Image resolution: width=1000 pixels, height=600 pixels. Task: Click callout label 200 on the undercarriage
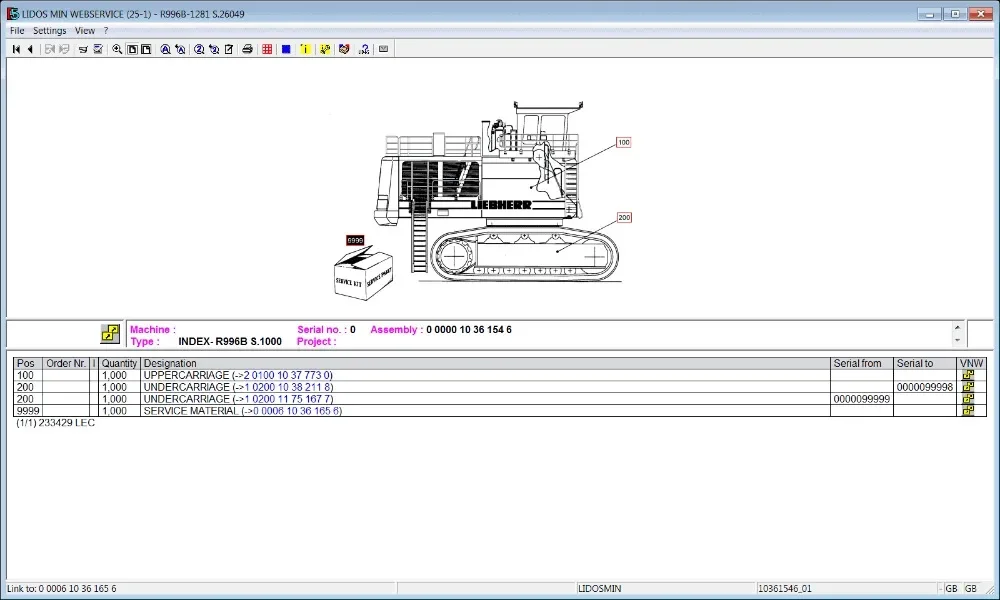pos(623,217)
